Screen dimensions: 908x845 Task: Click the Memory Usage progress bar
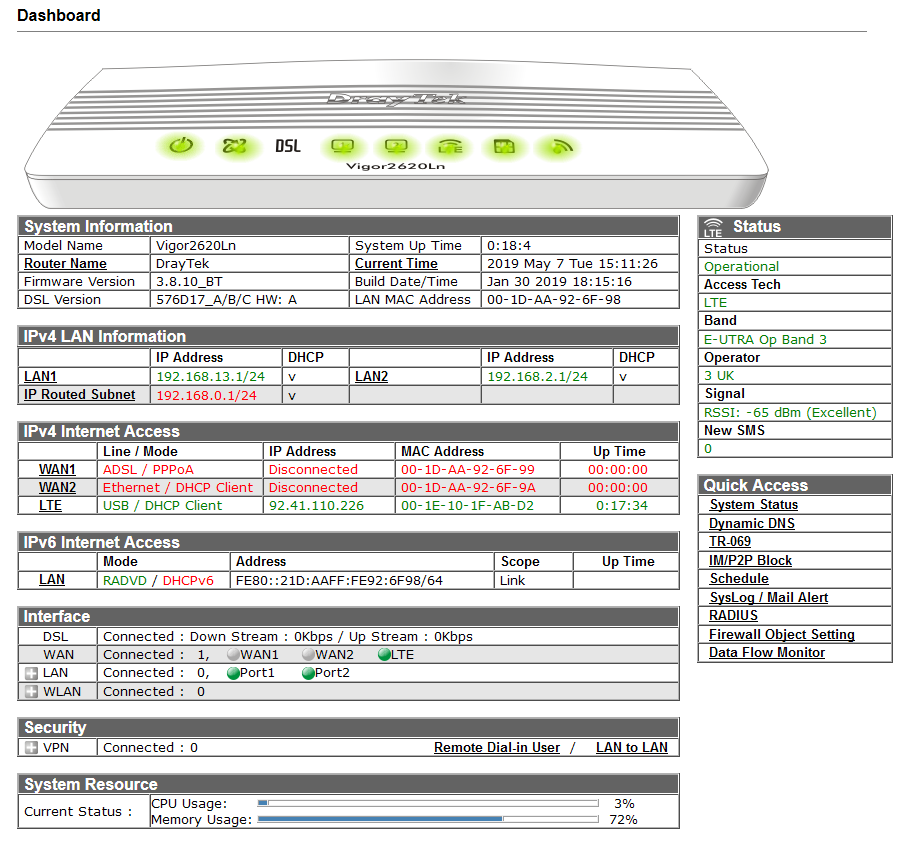click(x=427, y=820)
